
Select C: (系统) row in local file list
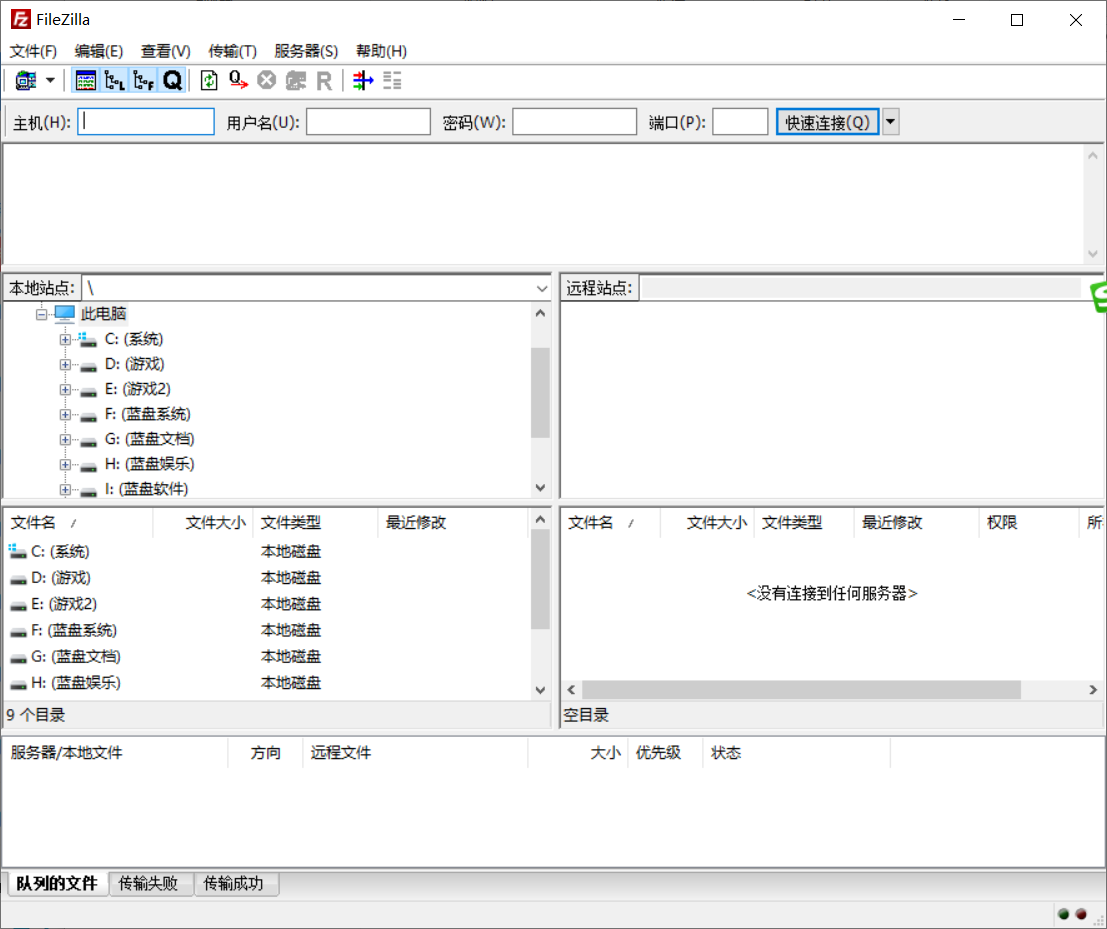coord(265,551)
